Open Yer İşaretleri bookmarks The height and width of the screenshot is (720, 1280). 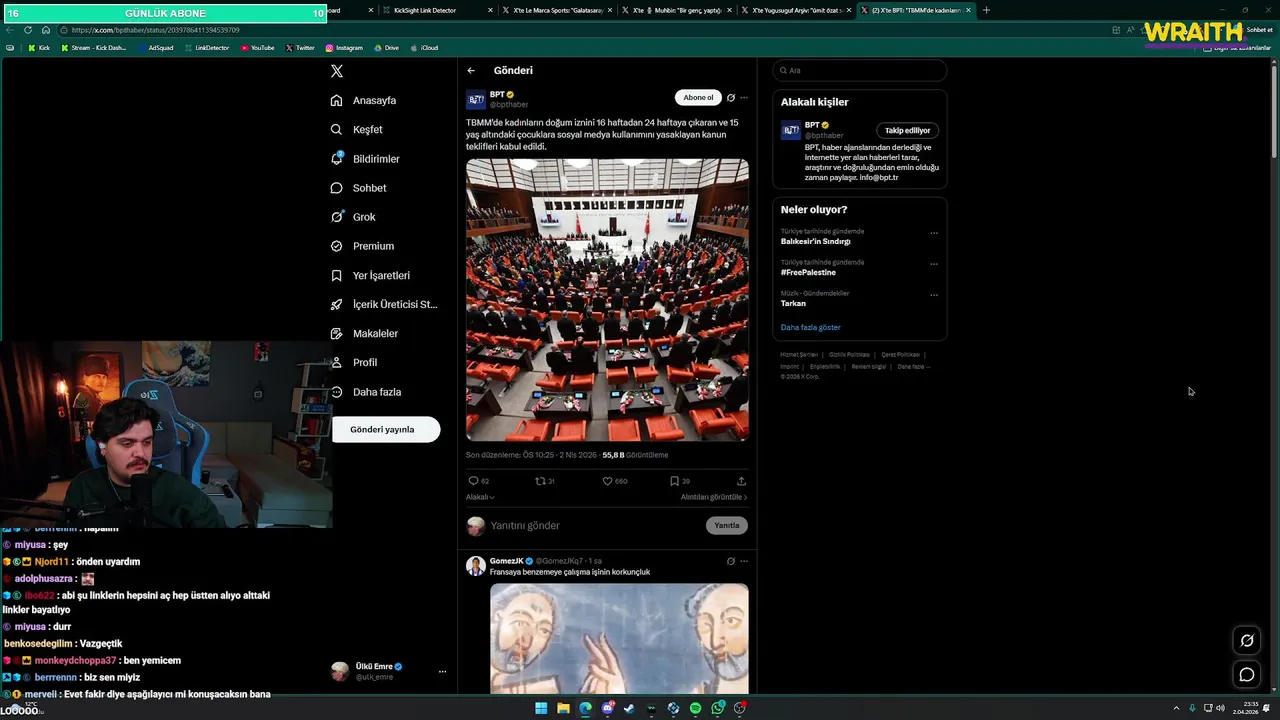(x=370, y=275)
